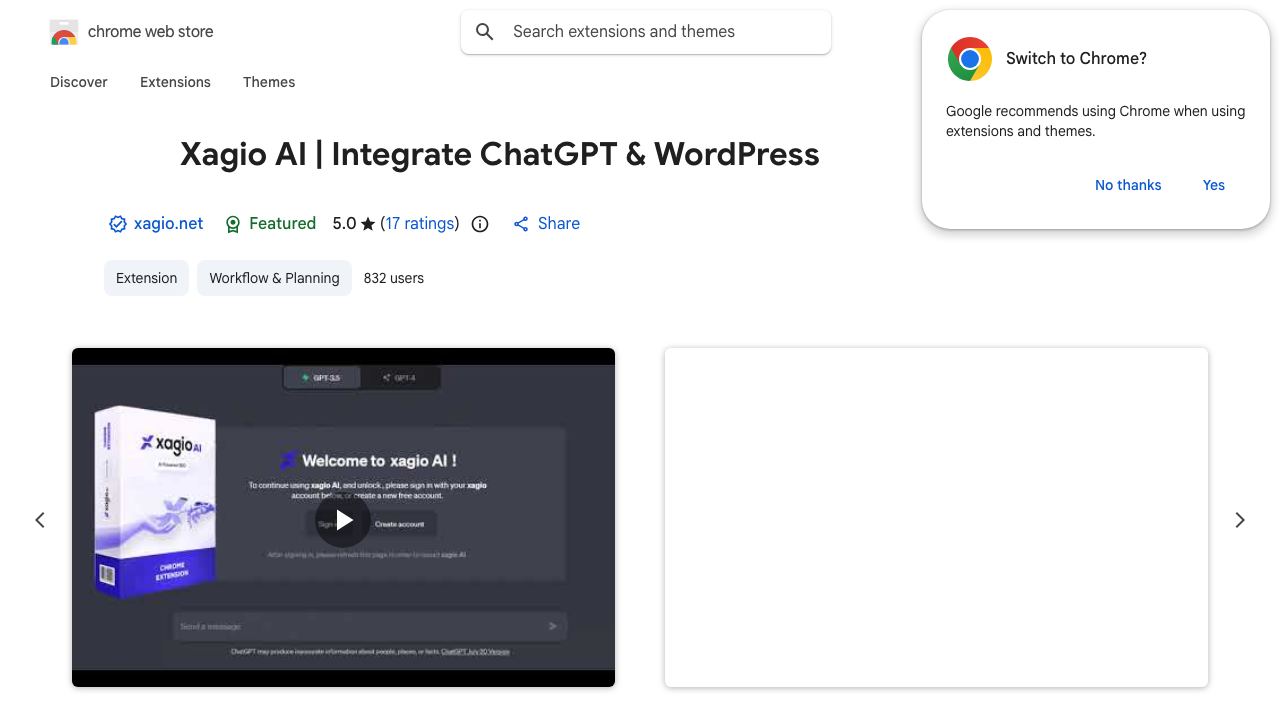Image resolution: width=1280 pixels, height=720 pixels.
Task: Click the Featured badge icon
Action: coord(233,224)
